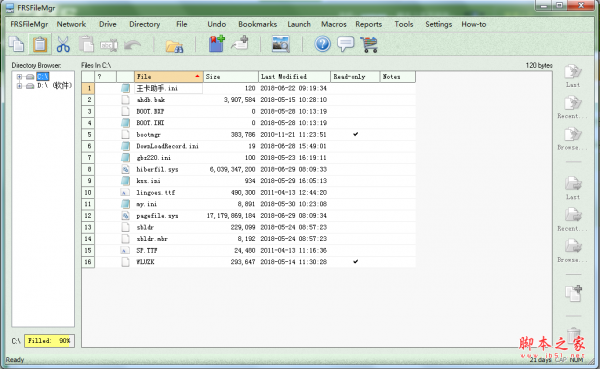Open the Drive menu
600x369 pixels.
(108, 24)
